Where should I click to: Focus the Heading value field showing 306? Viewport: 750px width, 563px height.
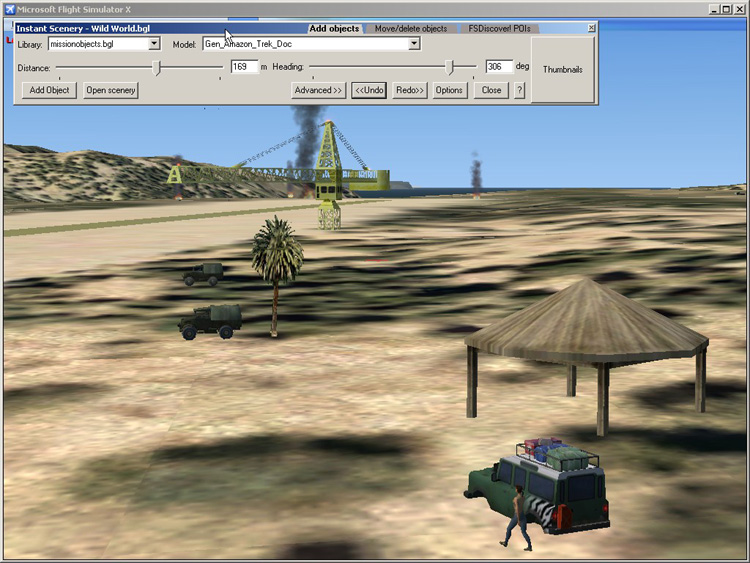coord(499,66)
